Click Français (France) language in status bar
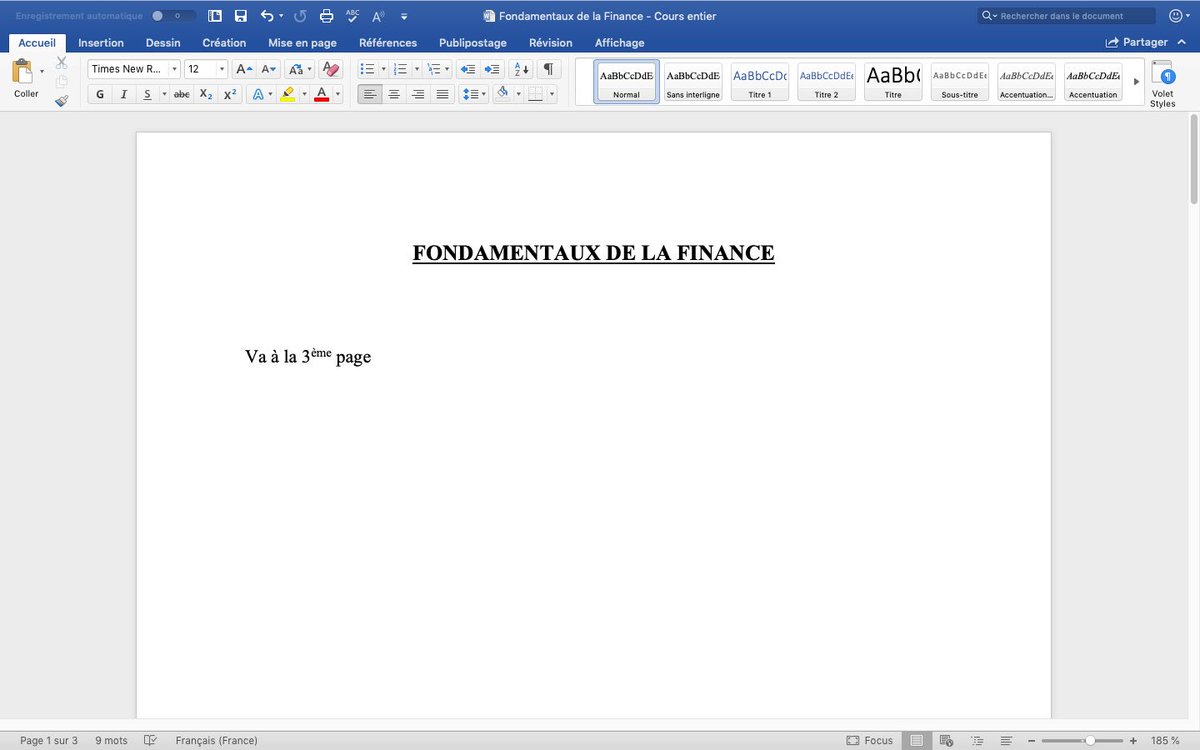Screen dimensions: 1200x750 [x=216, y=740]
